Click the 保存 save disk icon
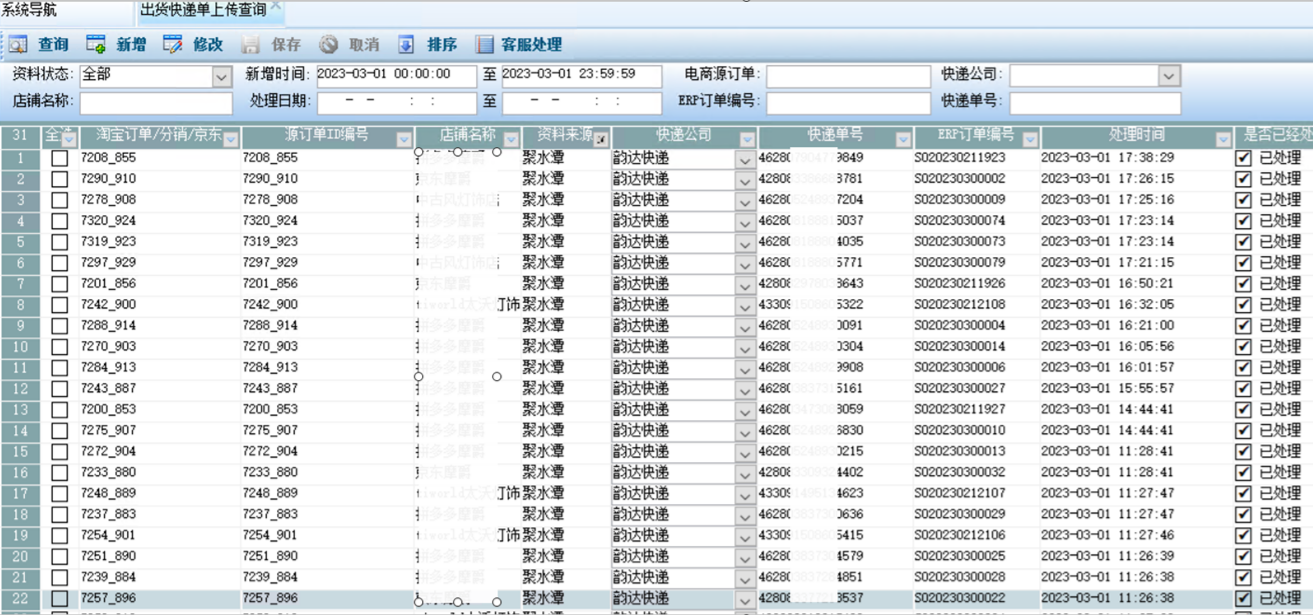This screenshot has width=1313, height=615. tap(251, 45)
